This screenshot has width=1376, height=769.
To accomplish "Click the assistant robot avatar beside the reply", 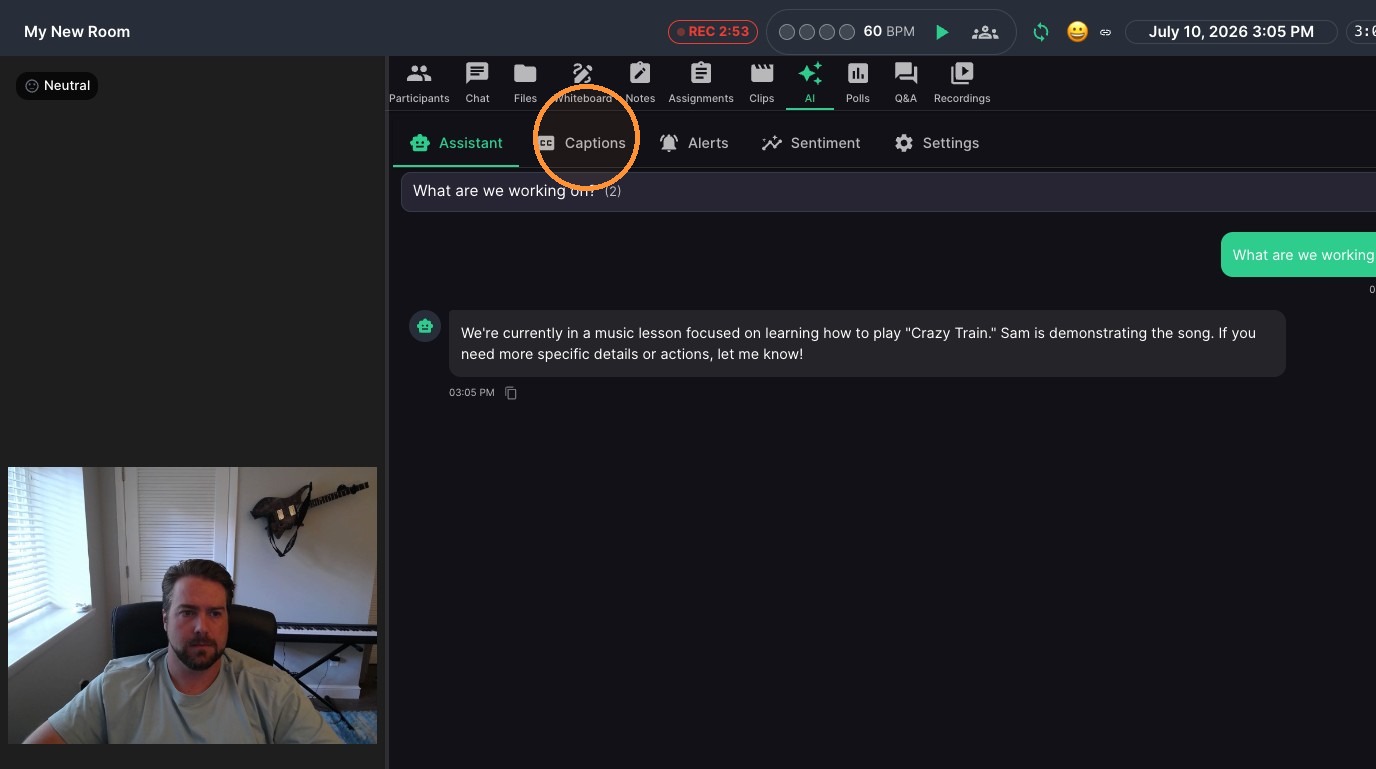I will coord(425,326).
